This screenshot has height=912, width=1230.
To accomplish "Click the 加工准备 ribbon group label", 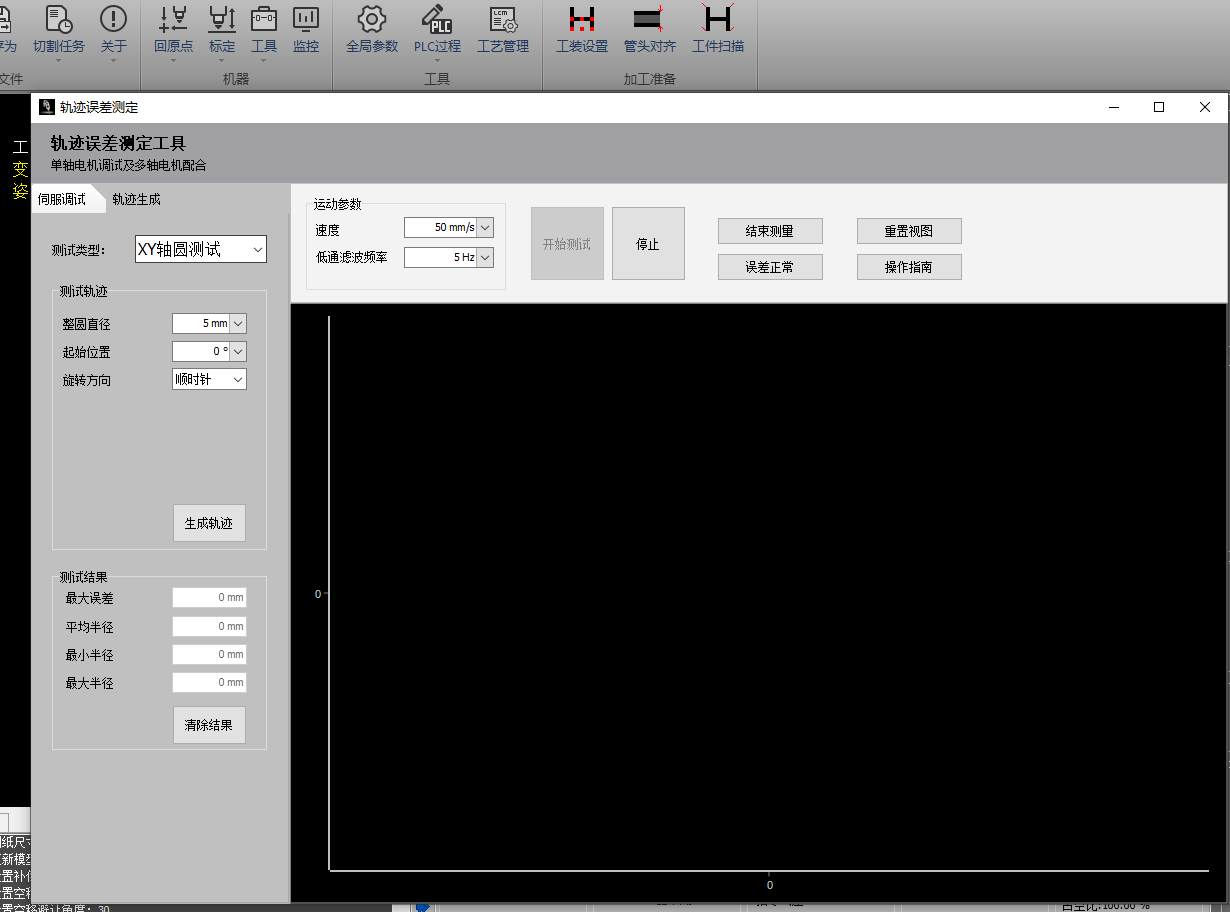I will point(650,79).
